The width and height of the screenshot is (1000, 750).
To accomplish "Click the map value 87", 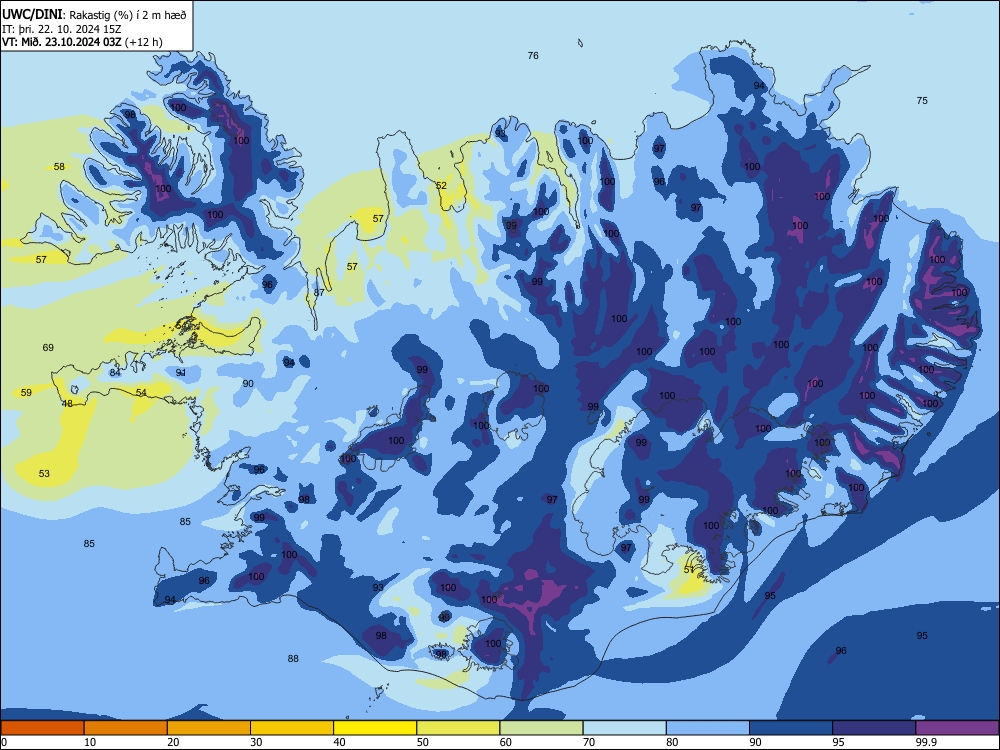I will point(319,292).
